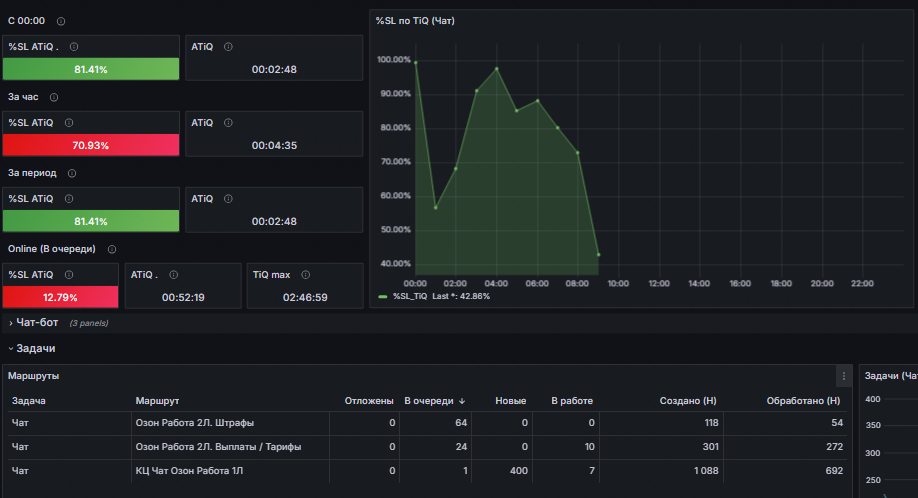Sort table by Маршрут column header
The height and width of the screenshot is (498, 918).
tap(157, 401)
